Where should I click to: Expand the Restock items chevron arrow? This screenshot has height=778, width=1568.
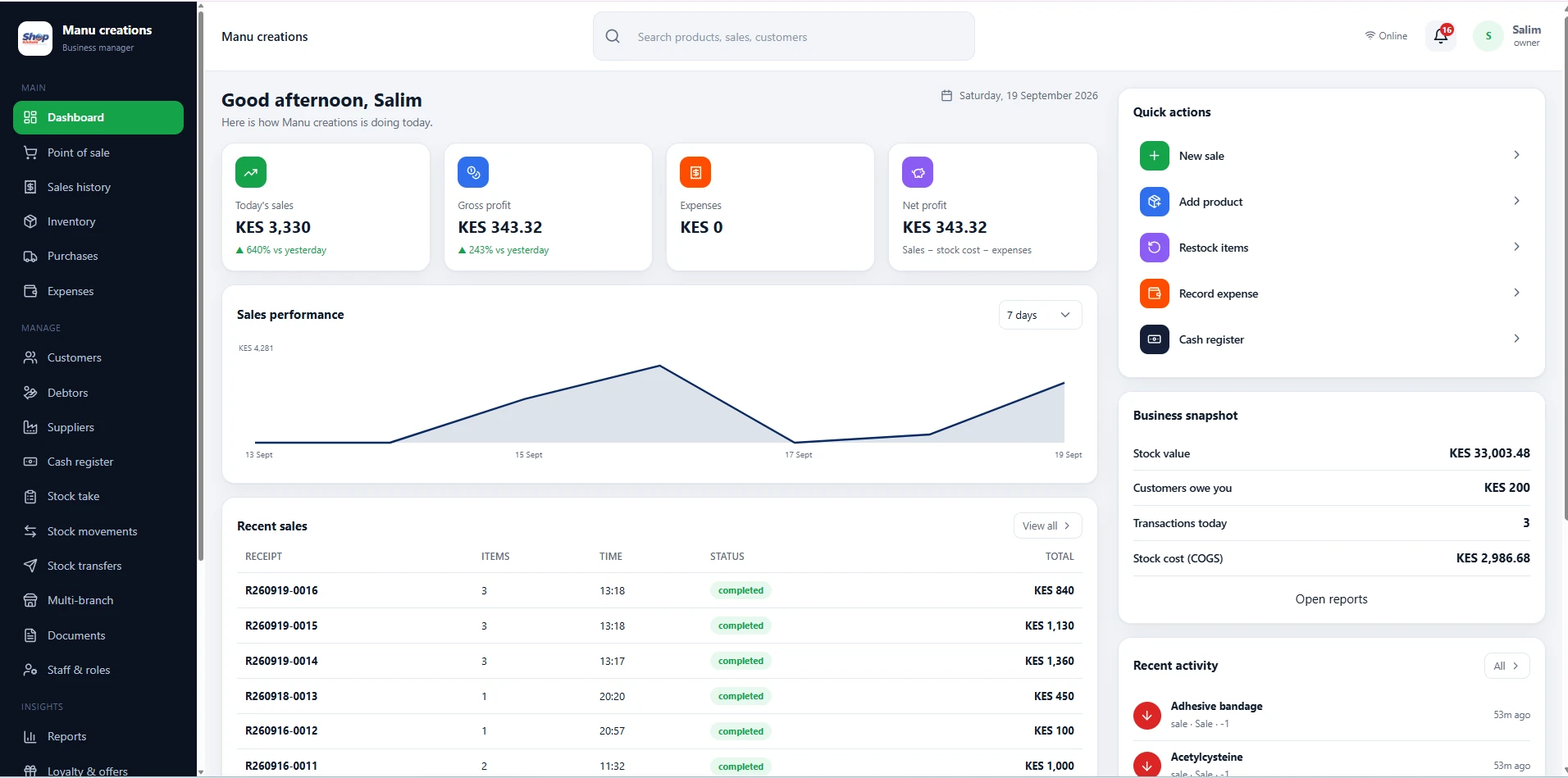[x=1516, y=247]
